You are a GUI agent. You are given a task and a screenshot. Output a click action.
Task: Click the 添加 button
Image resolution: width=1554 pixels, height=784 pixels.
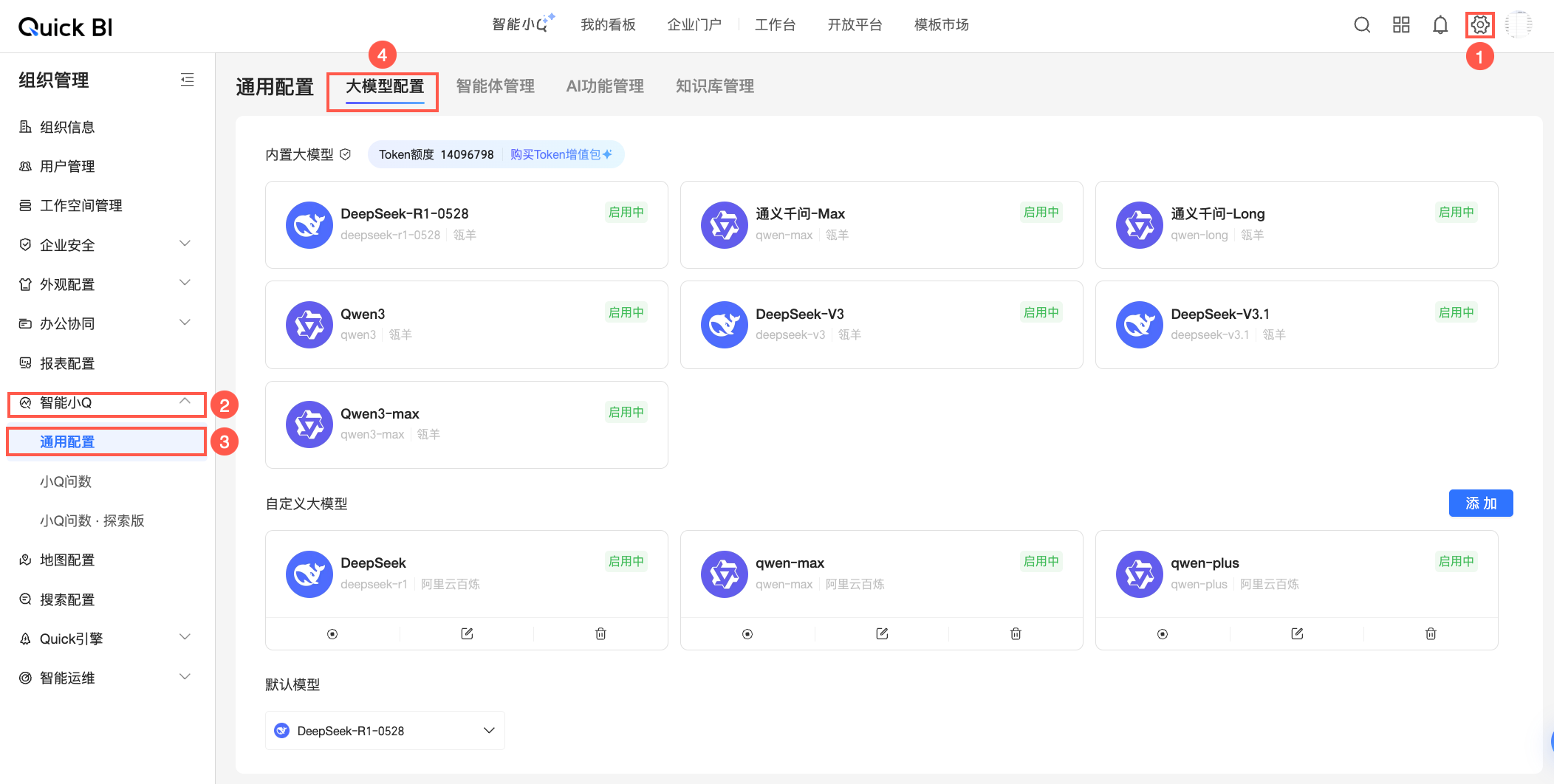(x=1481, y=503)
